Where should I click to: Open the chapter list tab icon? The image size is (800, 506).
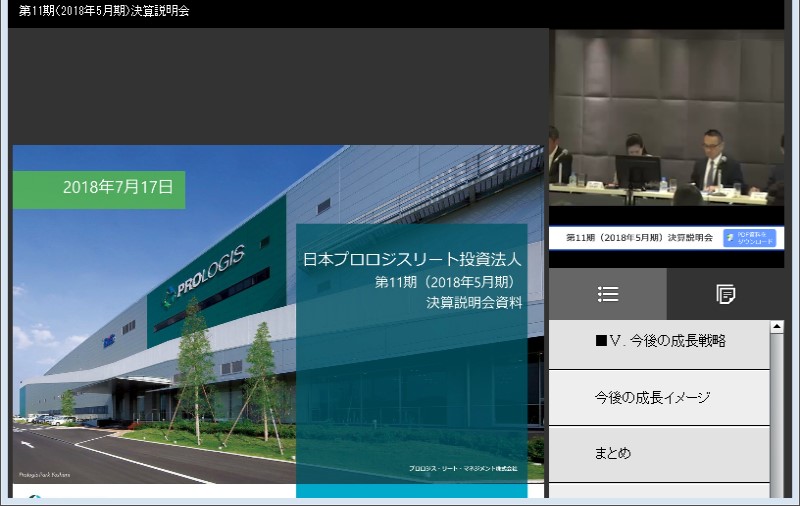(608, 294)
